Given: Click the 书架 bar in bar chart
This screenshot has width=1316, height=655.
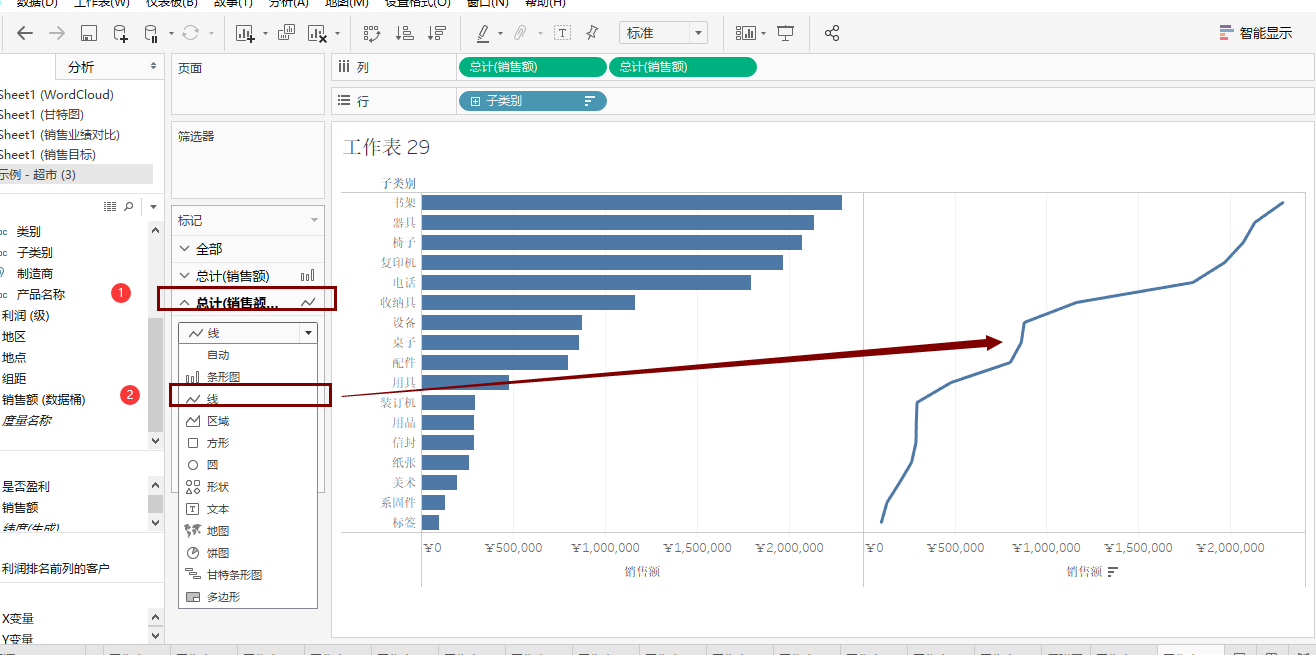Looking at the screenshot, I should 632,202.
